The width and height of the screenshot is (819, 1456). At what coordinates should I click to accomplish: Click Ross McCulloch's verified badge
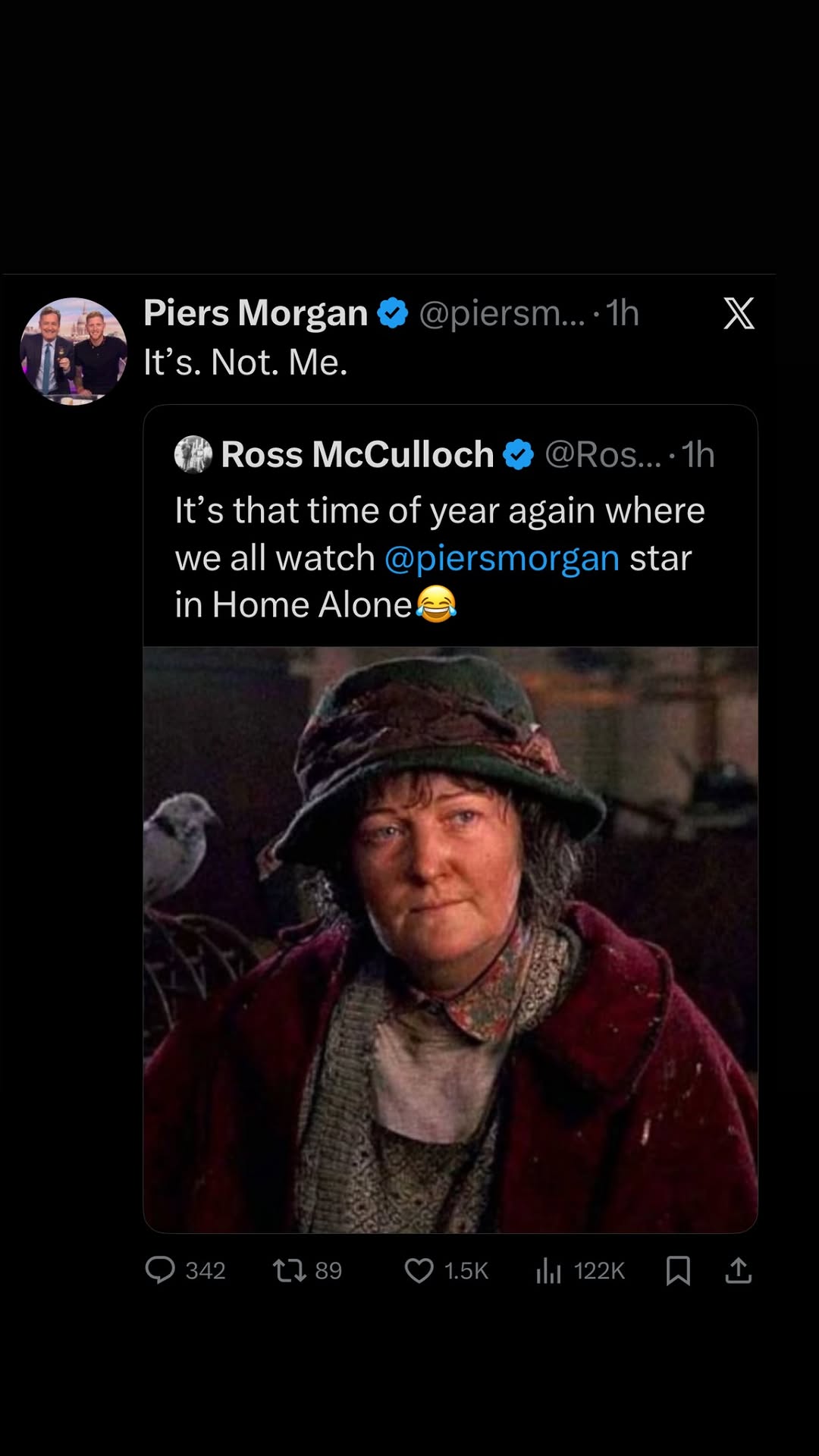pyautogui.click(x=519, y=455)
